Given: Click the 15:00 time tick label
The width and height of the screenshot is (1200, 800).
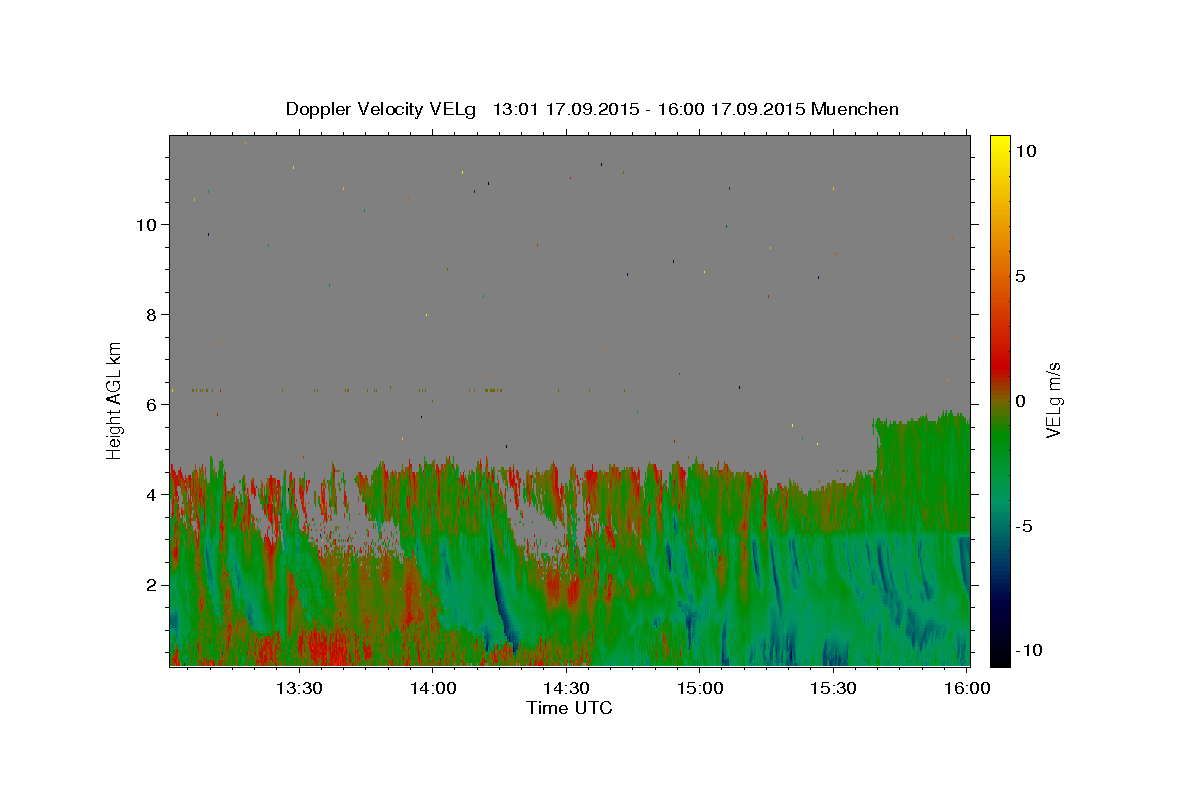Looking at the screenshot, I should pyautogui.click(x=699, y=688).
